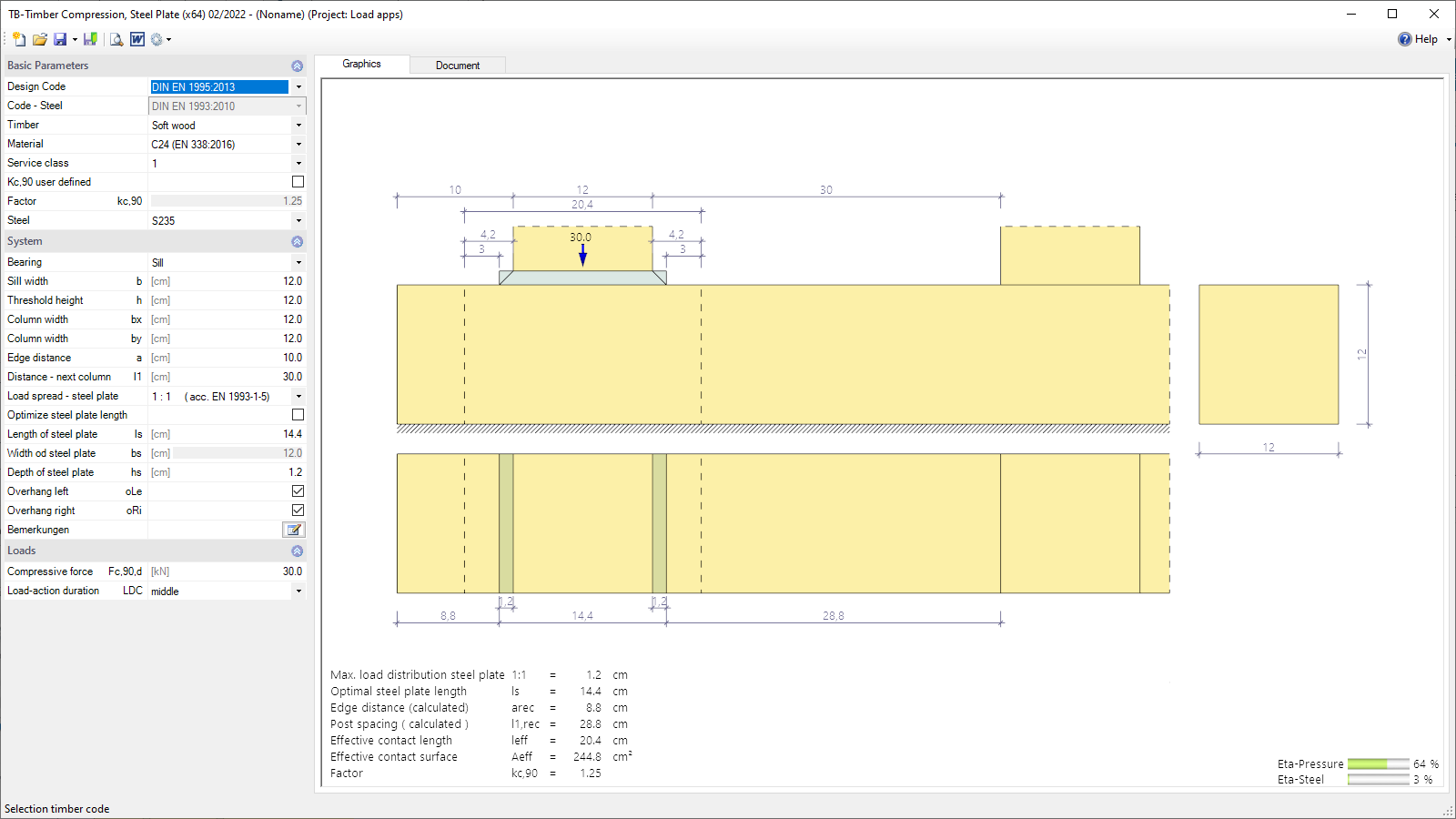This screenshot has height=819, width=1456.
Task: Open a file using the folder icon
Action: tap(40, 39)
